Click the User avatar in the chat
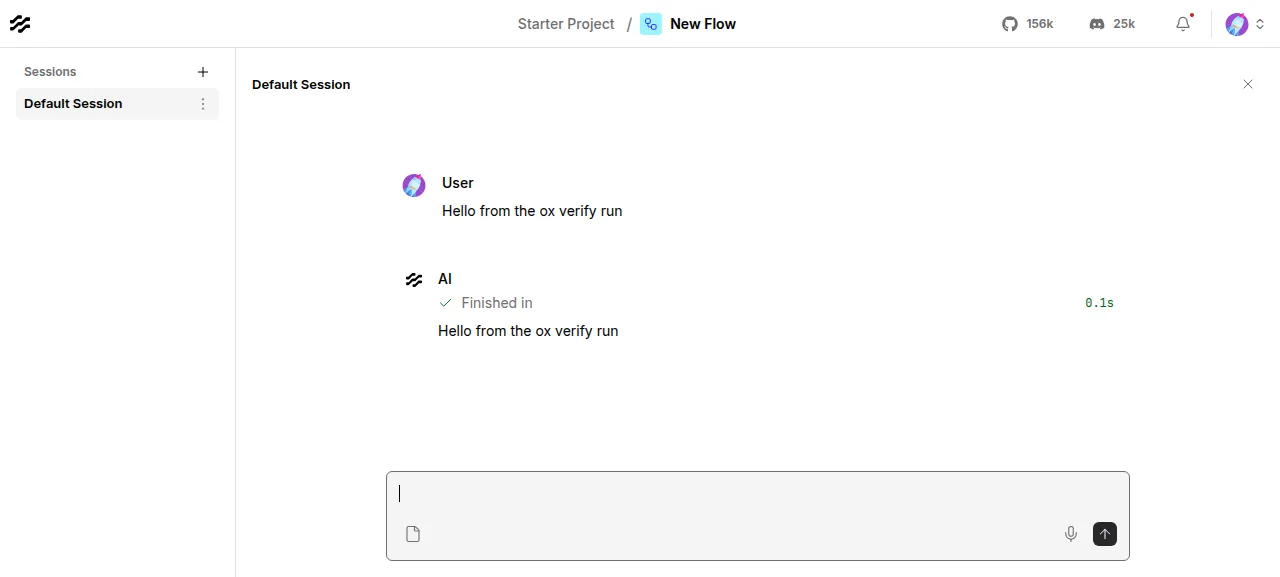The image size is (1280, 577). tap(414, 185)
